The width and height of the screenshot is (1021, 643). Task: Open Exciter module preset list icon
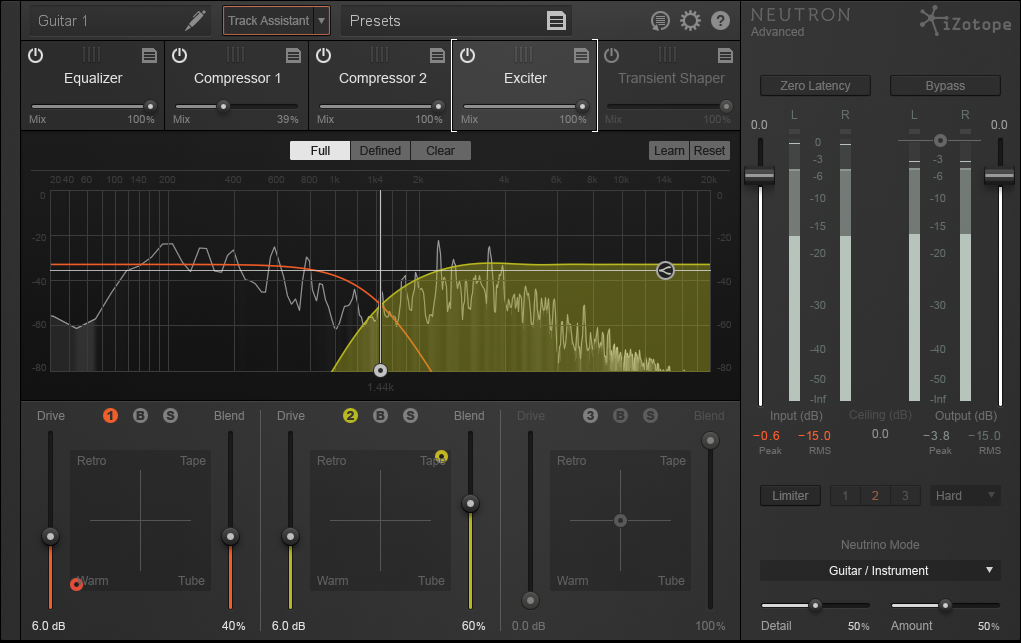coord(581,55)
